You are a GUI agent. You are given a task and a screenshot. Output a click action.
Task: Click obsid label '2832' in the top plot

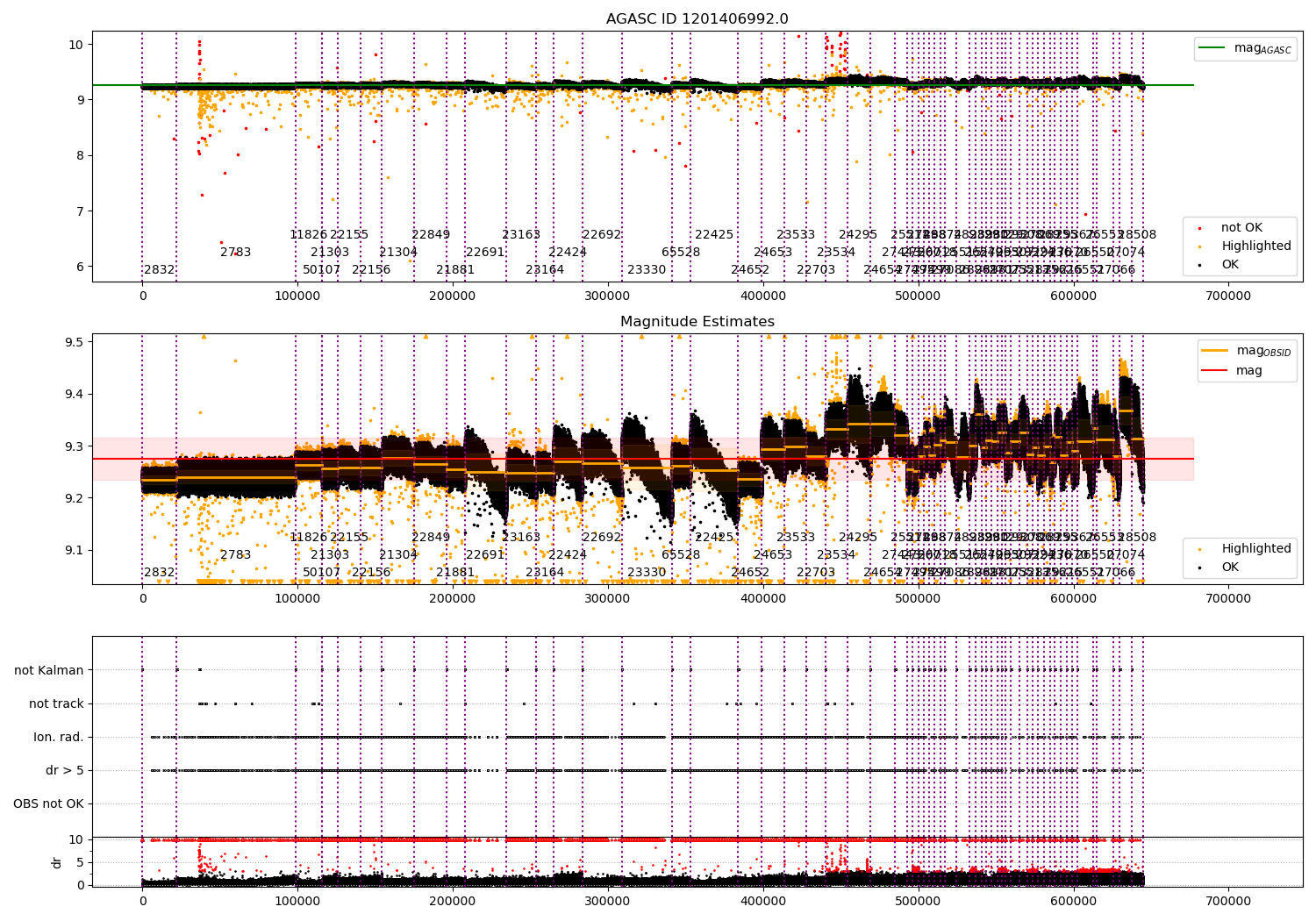160,269
